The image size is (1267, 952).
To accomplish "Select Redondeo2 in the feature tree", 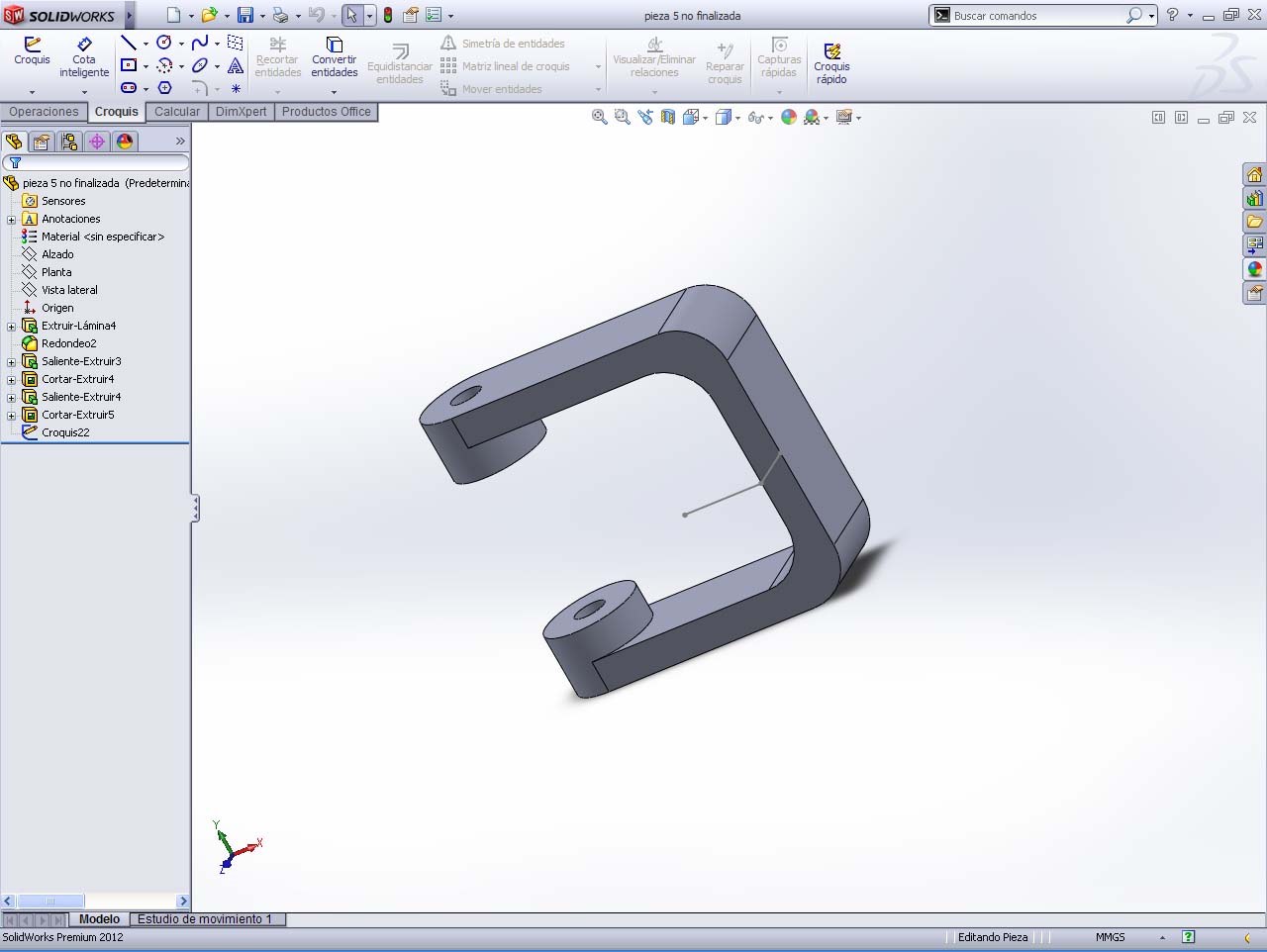I will 68,343.
